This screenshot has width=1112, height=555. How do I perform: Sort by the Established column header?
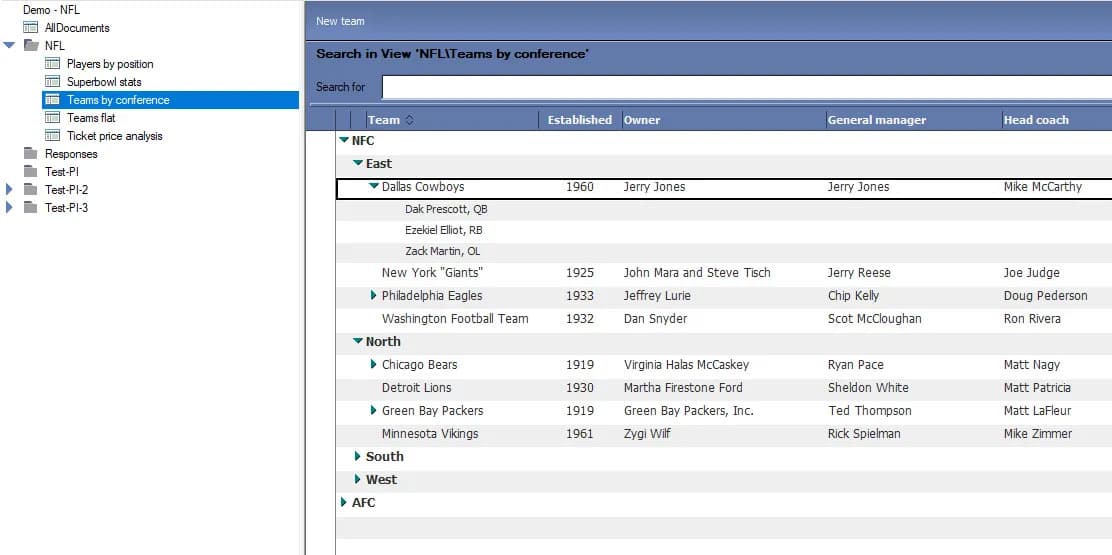click(579, 120)
